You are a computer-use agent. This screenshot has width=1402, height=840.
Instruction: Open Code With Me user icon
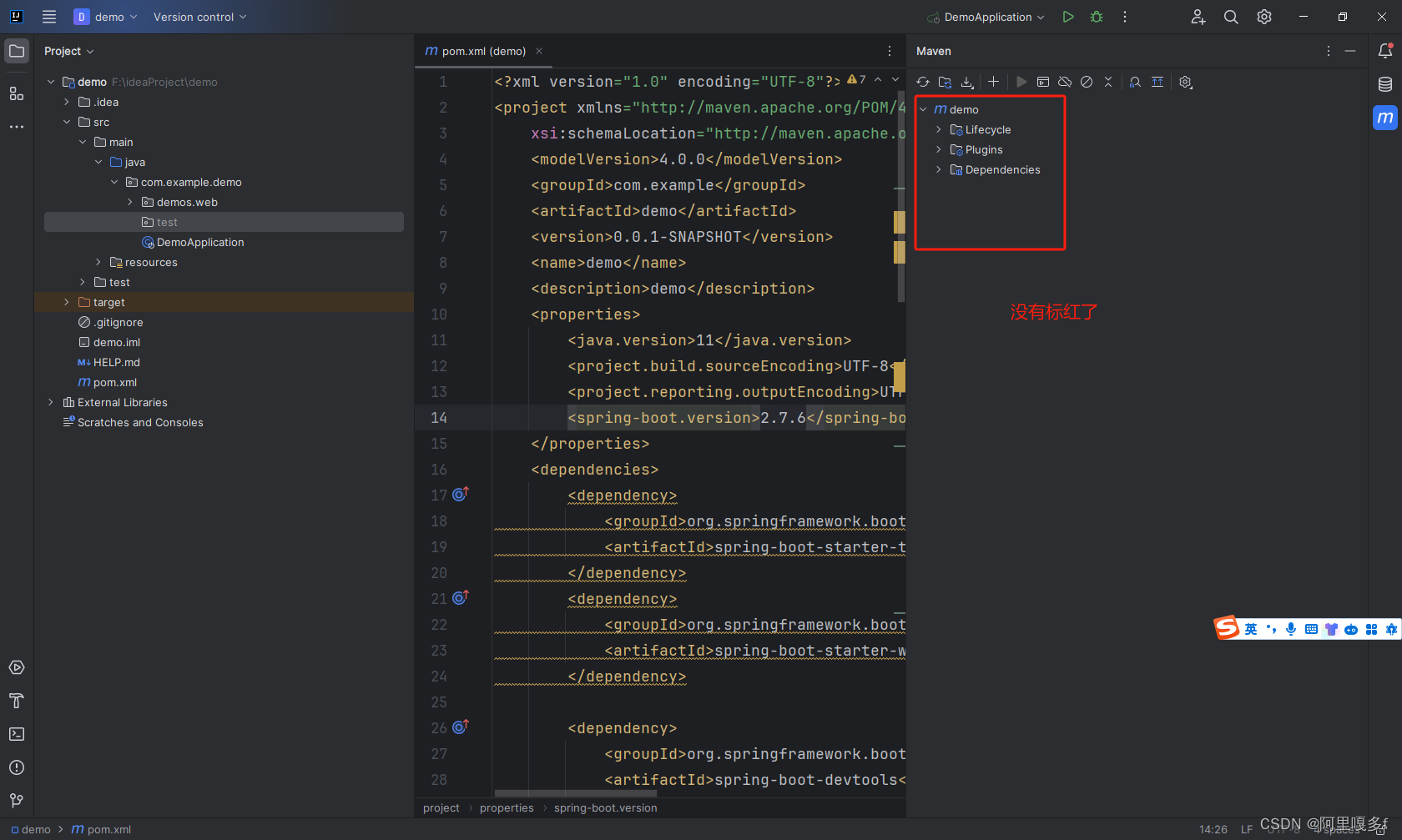click(1198, 17)
